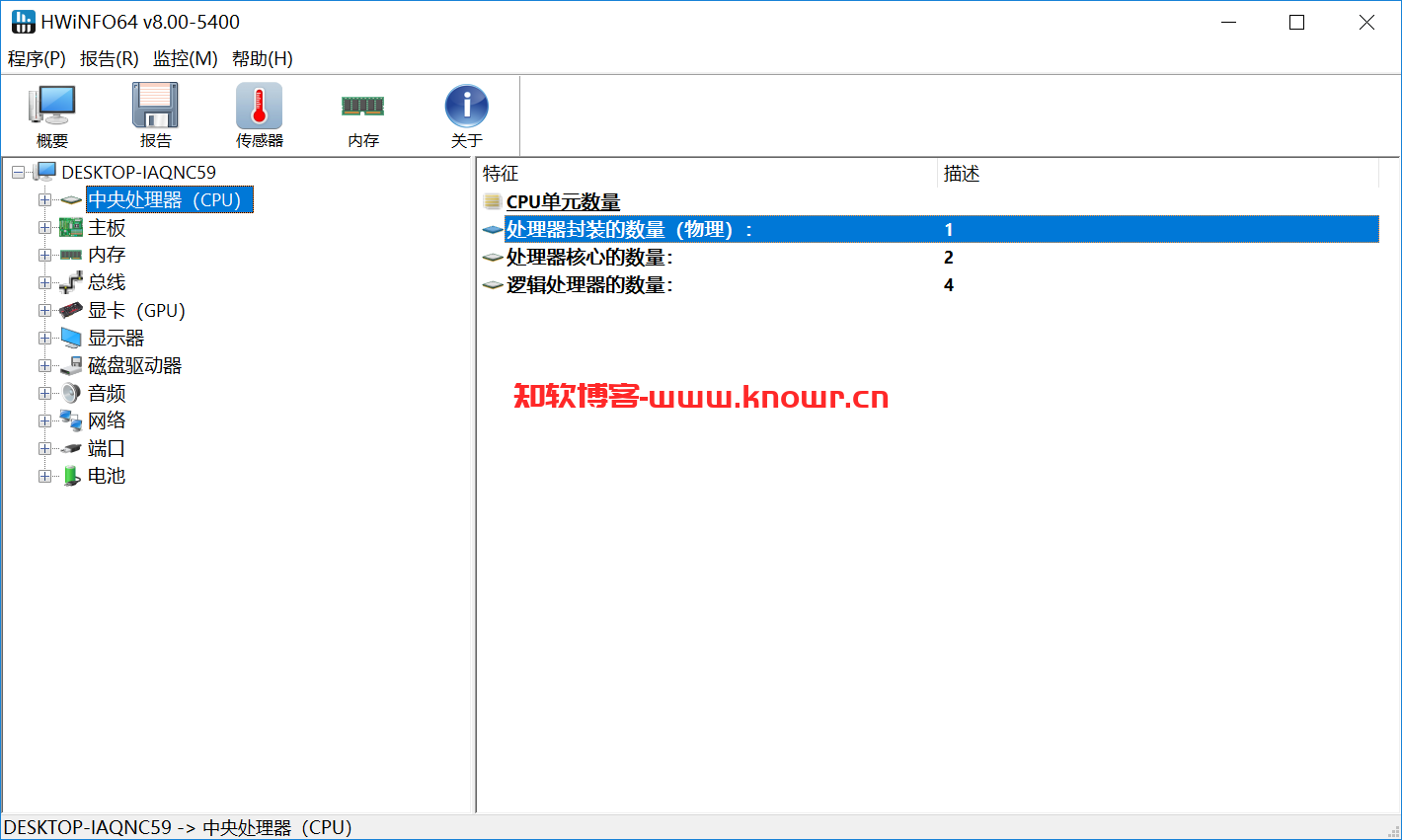Collapse the DESKTOP-IAQNC59 root node

(x=18, y=173)
